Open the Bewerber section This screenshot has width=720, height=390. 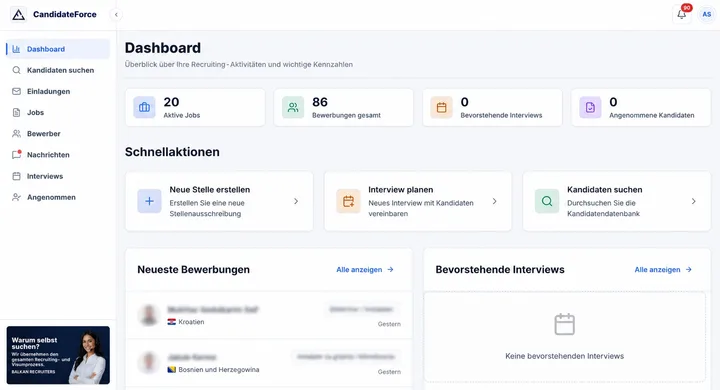coord(58,134)
